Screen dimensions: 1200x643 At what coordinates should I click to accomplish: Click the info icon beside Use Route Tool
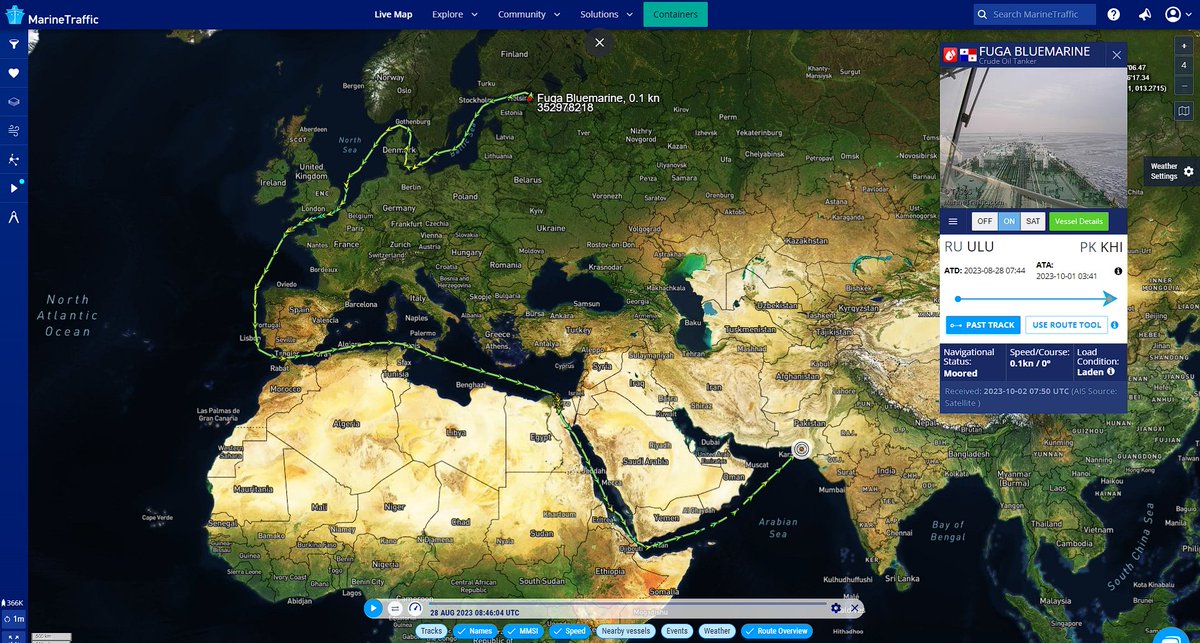[1115, 325]
